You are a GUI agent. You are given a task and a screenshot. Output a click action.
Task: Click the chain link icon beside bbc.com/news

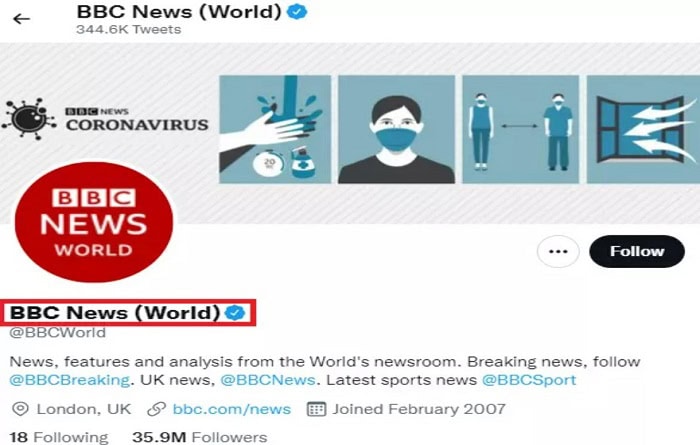point(156,409)
